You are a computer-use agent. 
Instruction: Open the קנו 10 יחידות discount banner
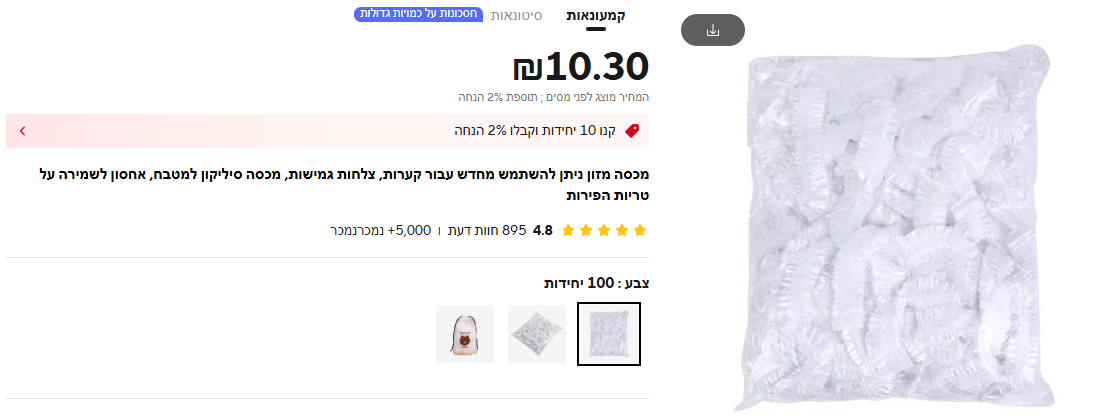point(327,131)
